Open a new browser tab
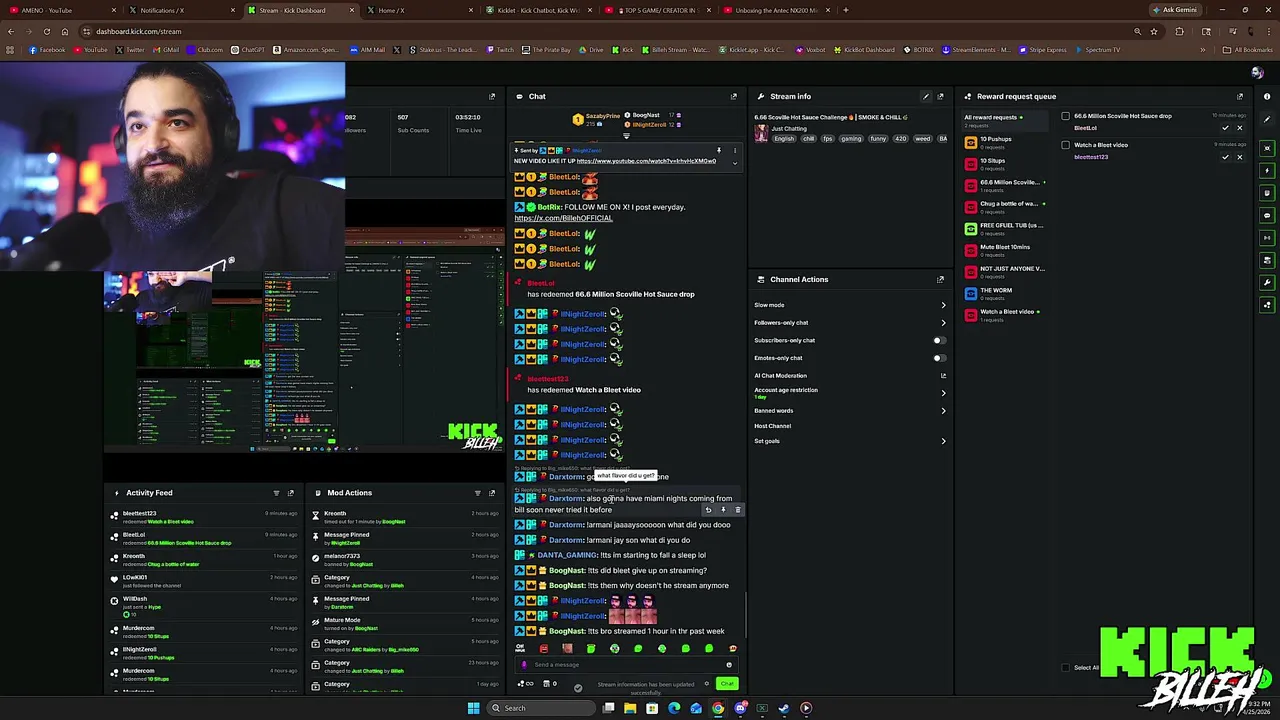This screenshot has height=720, width=1280. coord(846,10)
